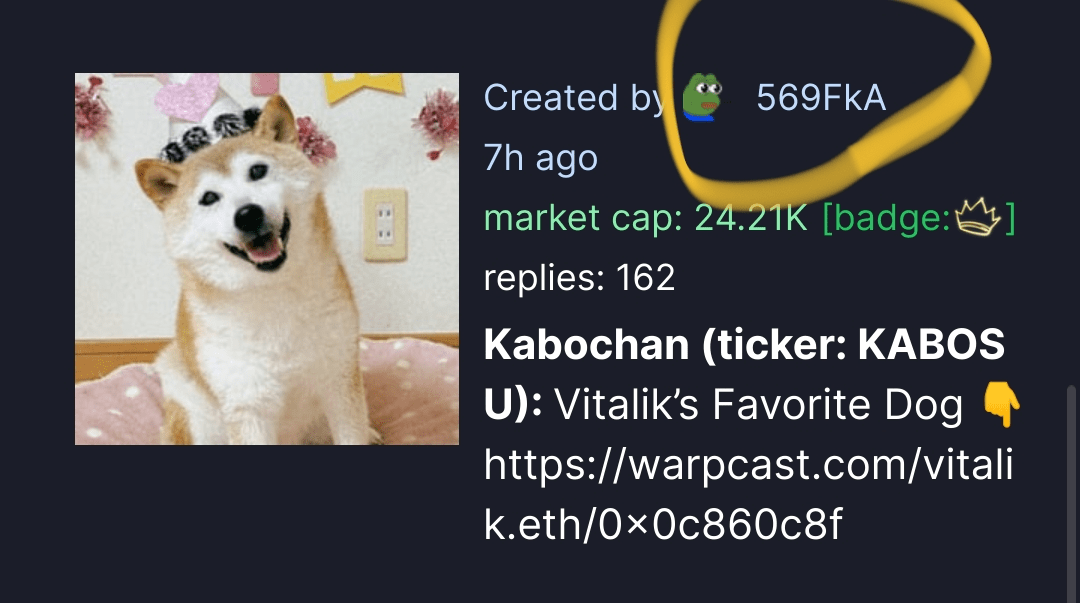
Task: Click the Created by label
Action: tap(574, 98)
